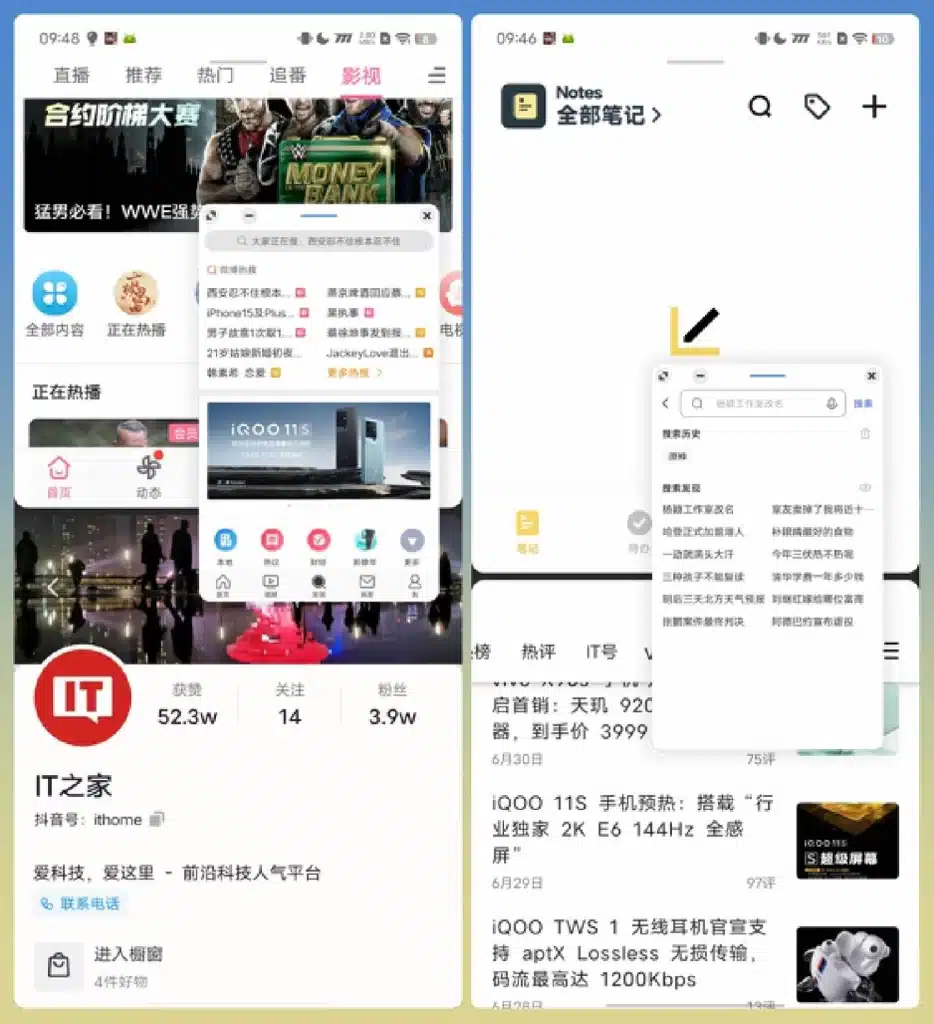Add a new note with plus icon
This screenshot has height=1024, width=934.
[x=874, y=107]
